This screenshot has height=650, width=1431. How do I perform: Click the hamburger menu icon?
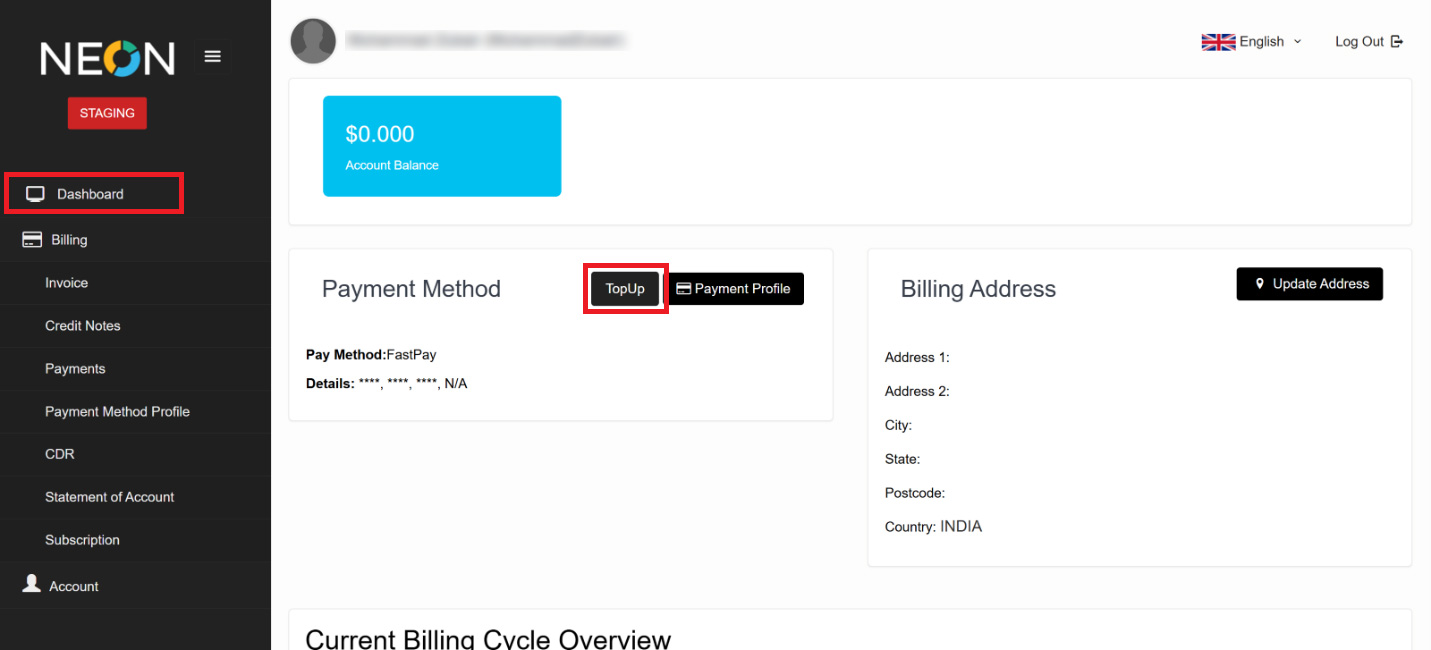click(212, 57)
